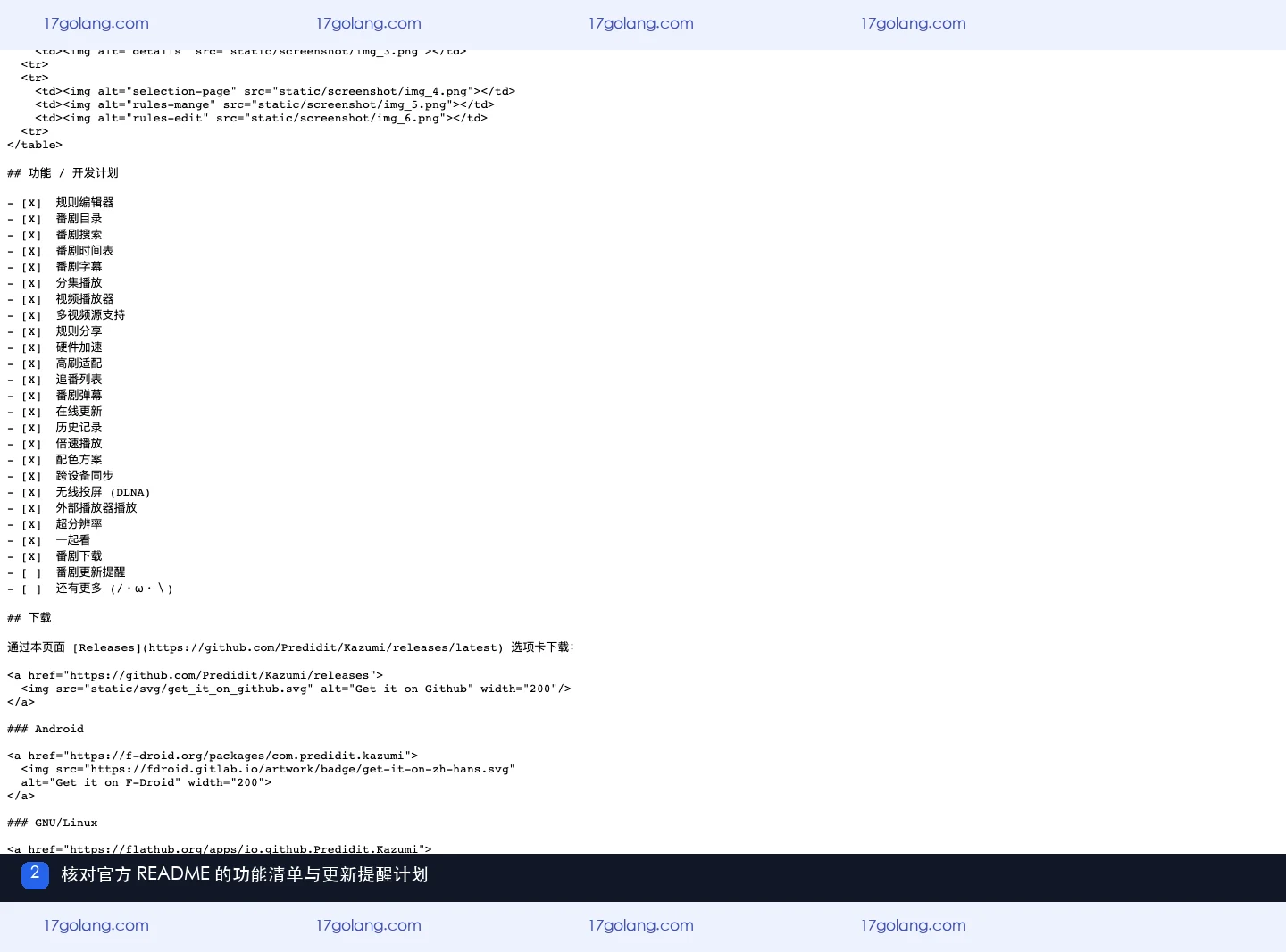Viewport: 1286px width, 952px height.
Task: Select the "规则编辑器" feature line
Action: [61, 203]
